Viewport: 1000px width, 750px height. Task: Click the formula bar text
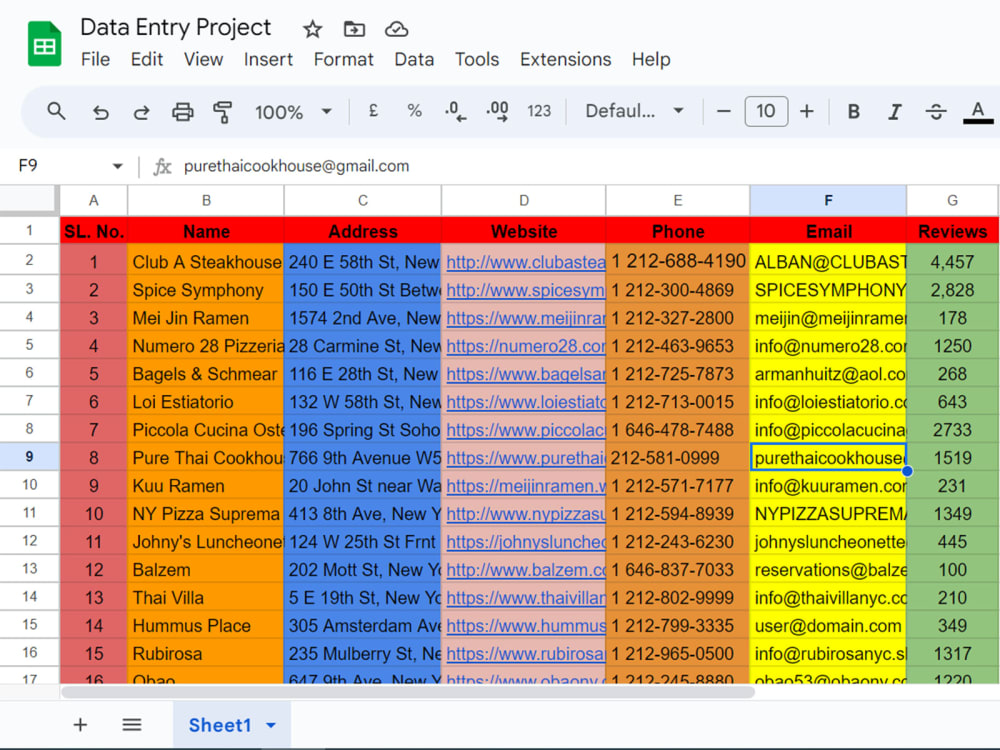[x=297, y=166]
